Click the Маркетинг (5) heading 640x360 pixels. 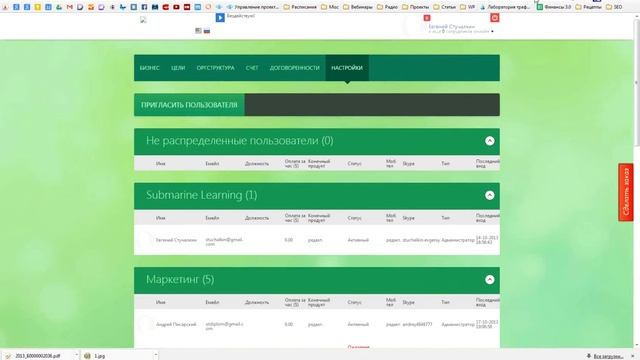coord(180,280)
